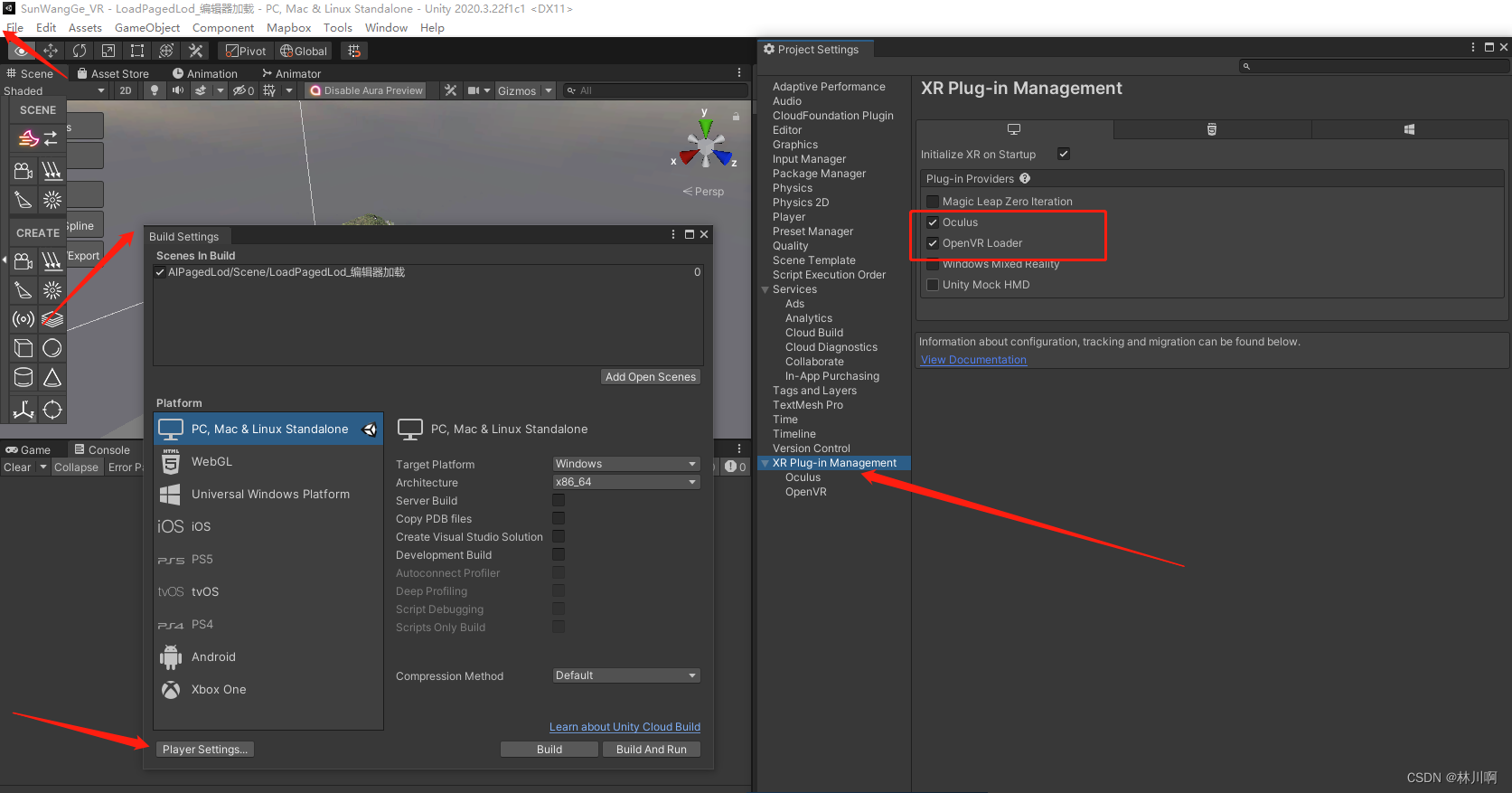The height and width of the screenshot is (793, 1512).
Task: Switch to Game tab
Action: 28,449
